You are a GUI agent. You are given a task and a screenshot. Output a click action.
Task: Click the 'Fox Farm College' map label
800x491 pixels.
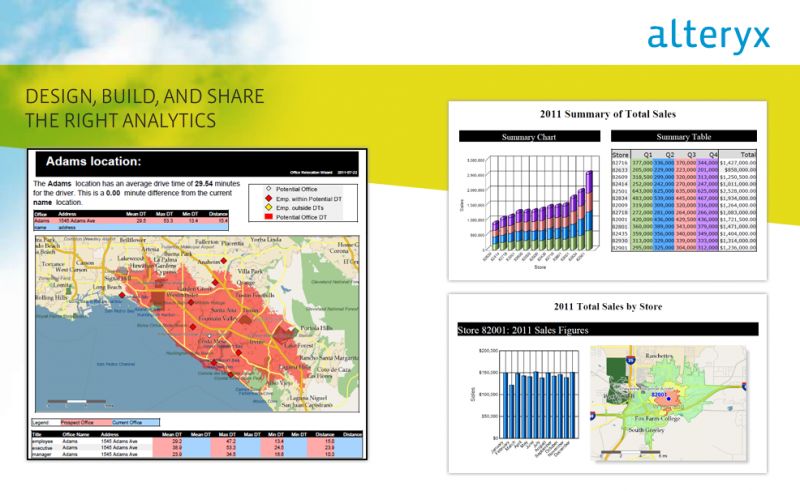(x=658, y=419)
